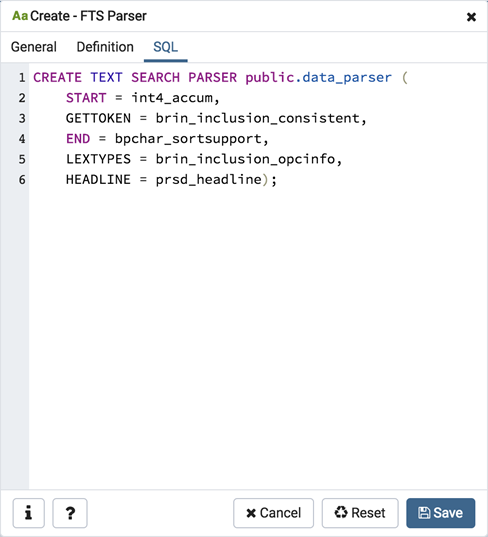
Task: Cancel the FTS Parser creation
Action: pos(273,513)
